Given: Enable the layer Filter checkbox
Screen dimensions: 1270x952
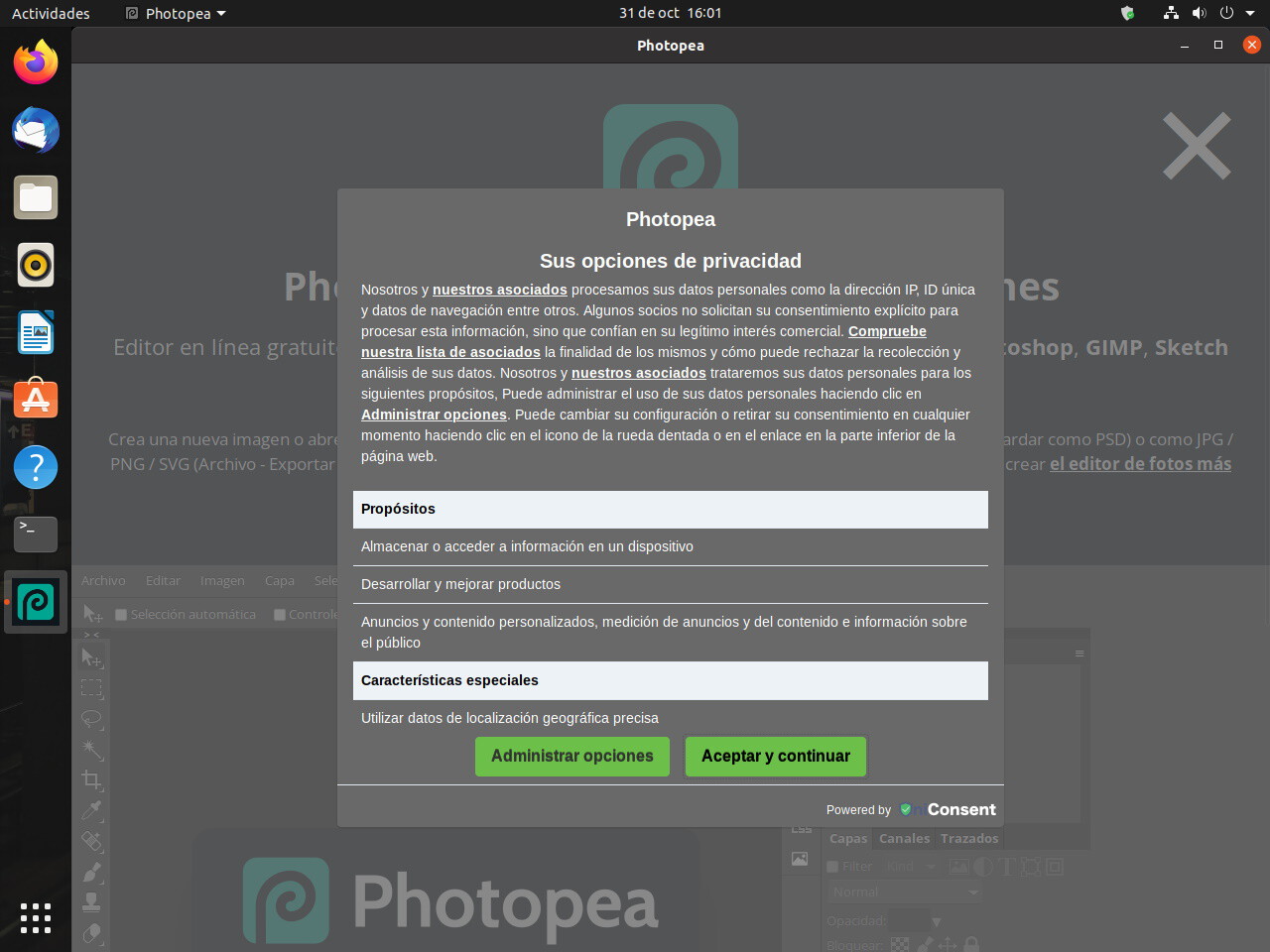Looking at the screenshot, I should tap(832, 867).
